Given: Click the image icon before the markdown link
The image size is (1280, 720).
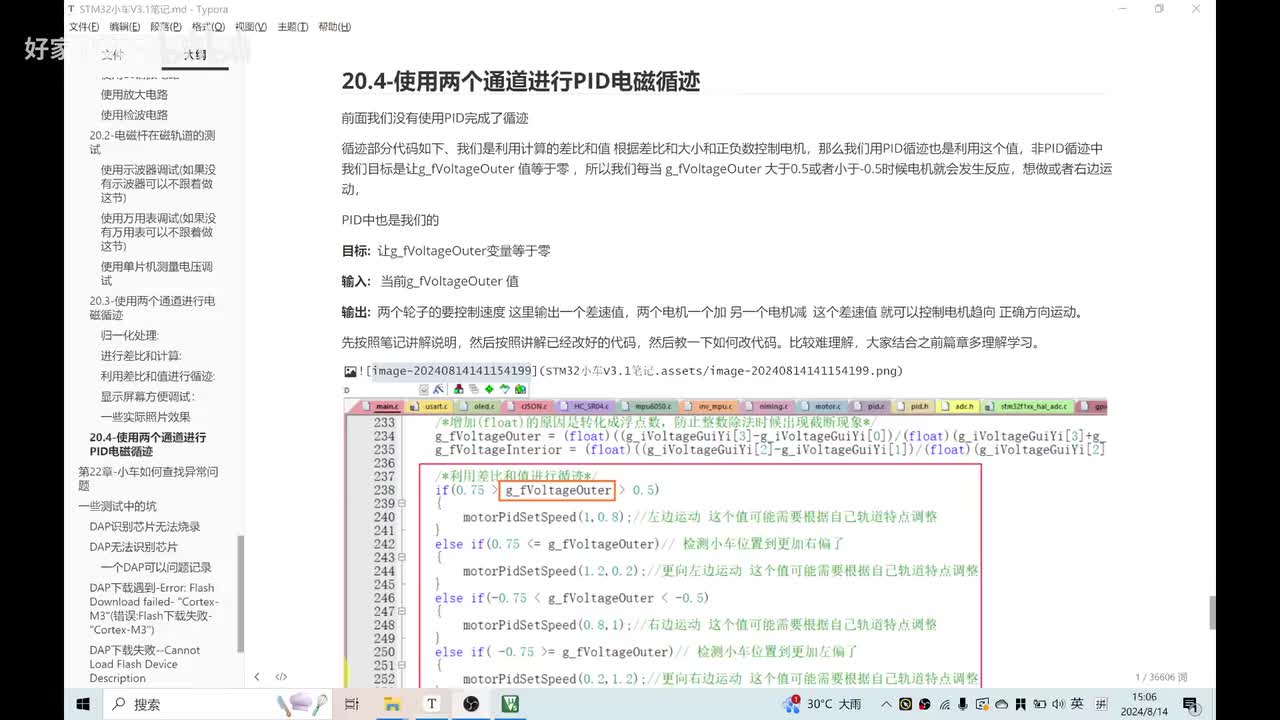Looking at the screenshot, I should point(350,371).
